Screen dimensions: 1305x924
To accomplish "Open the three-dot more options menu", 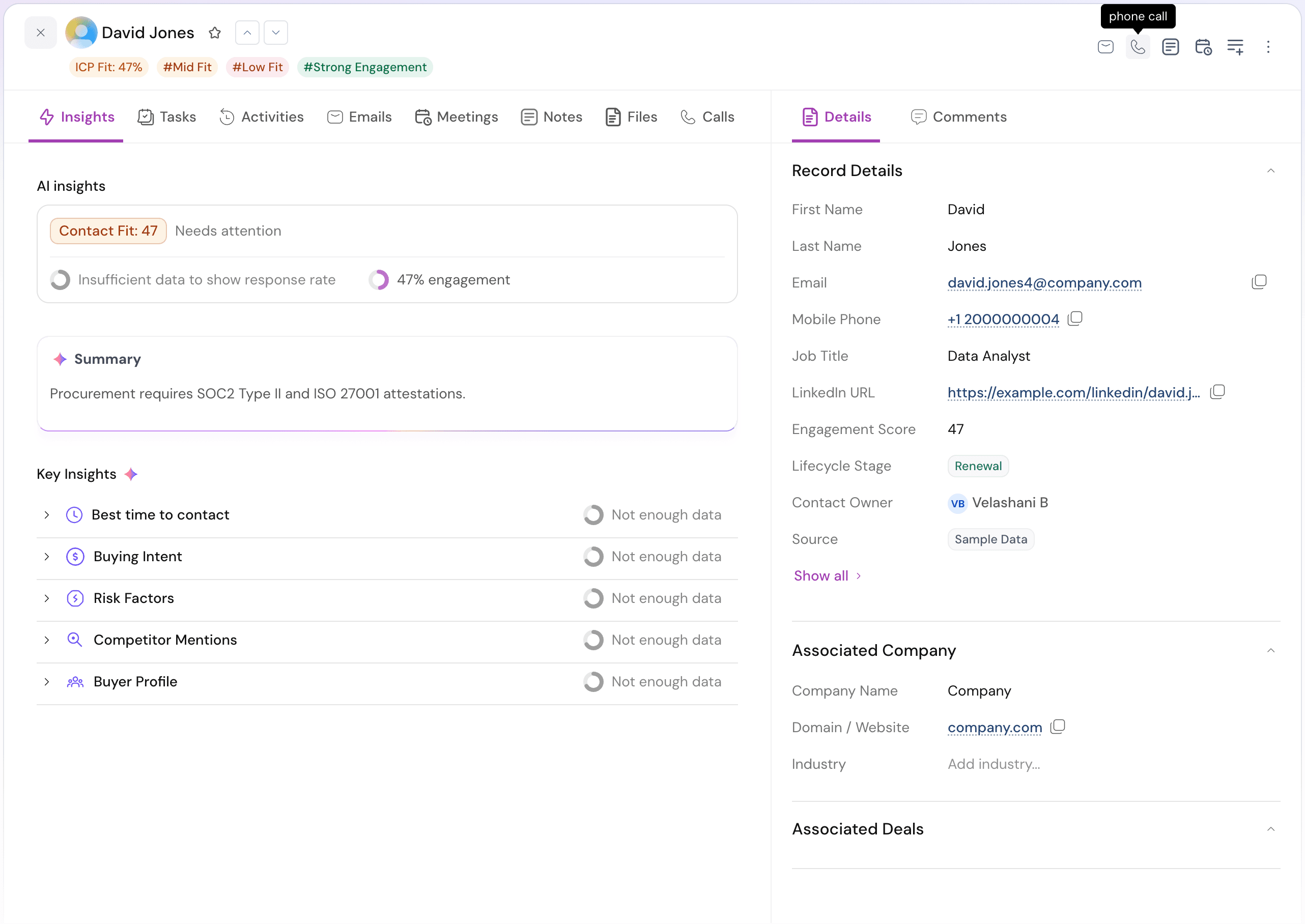I will click(1268, 47).
